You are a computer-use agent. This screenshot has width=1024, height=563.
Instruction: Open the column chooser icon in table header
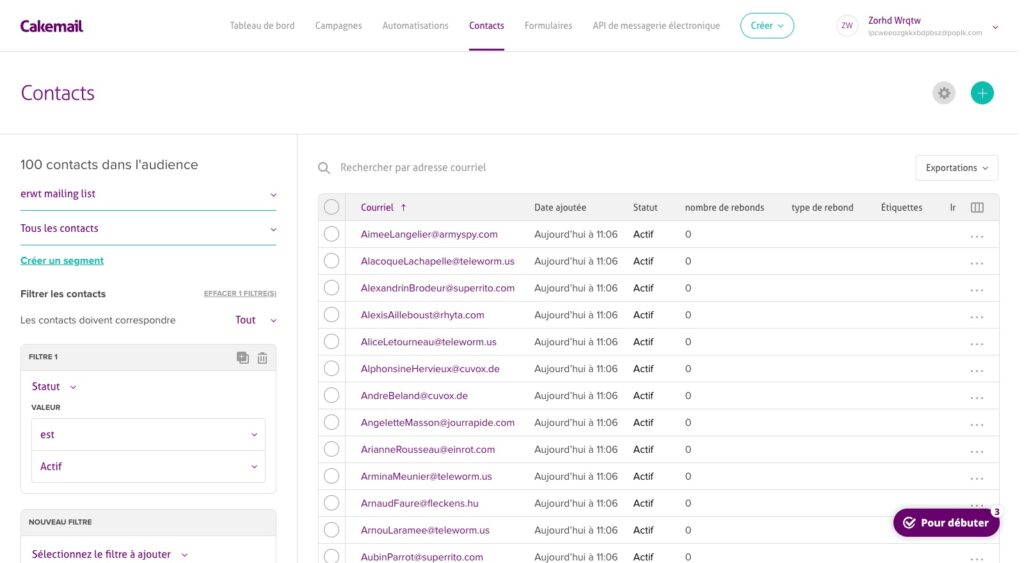click(977, 208)
